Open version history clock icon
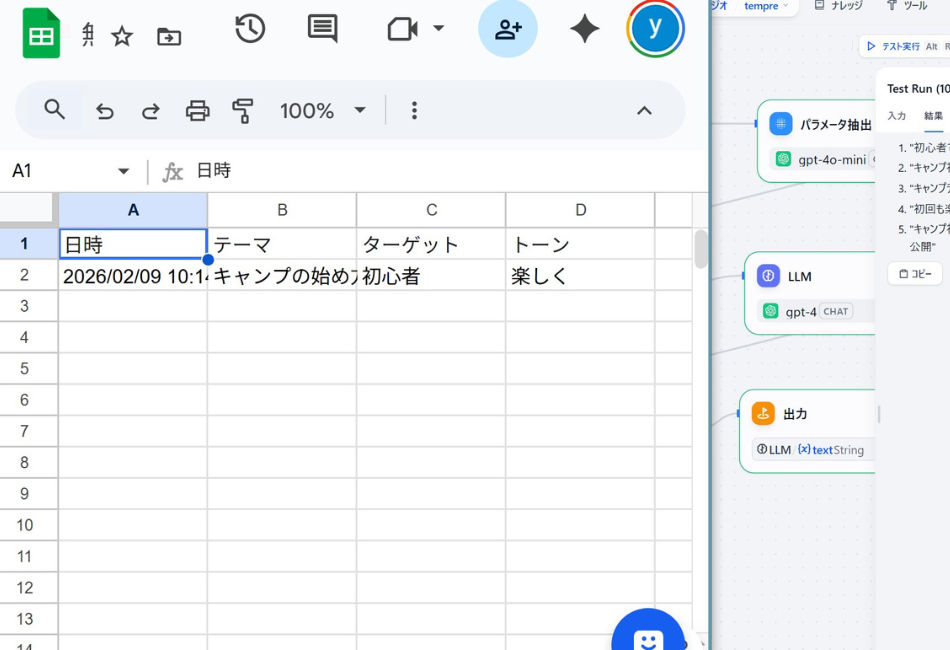The height and width of the screenshot is (650, 950). pyautogui.click(x=250, y=29)
